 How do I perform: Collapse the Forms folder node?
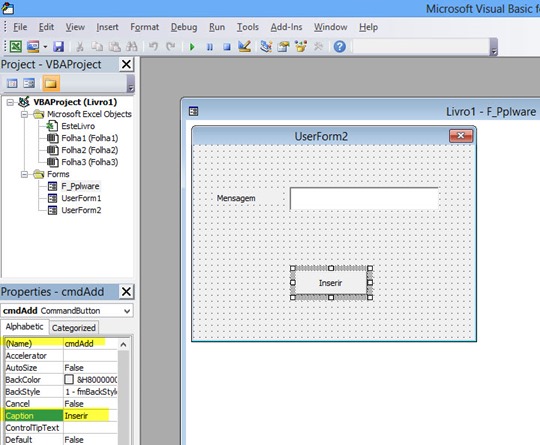click(x=24, y=174)
